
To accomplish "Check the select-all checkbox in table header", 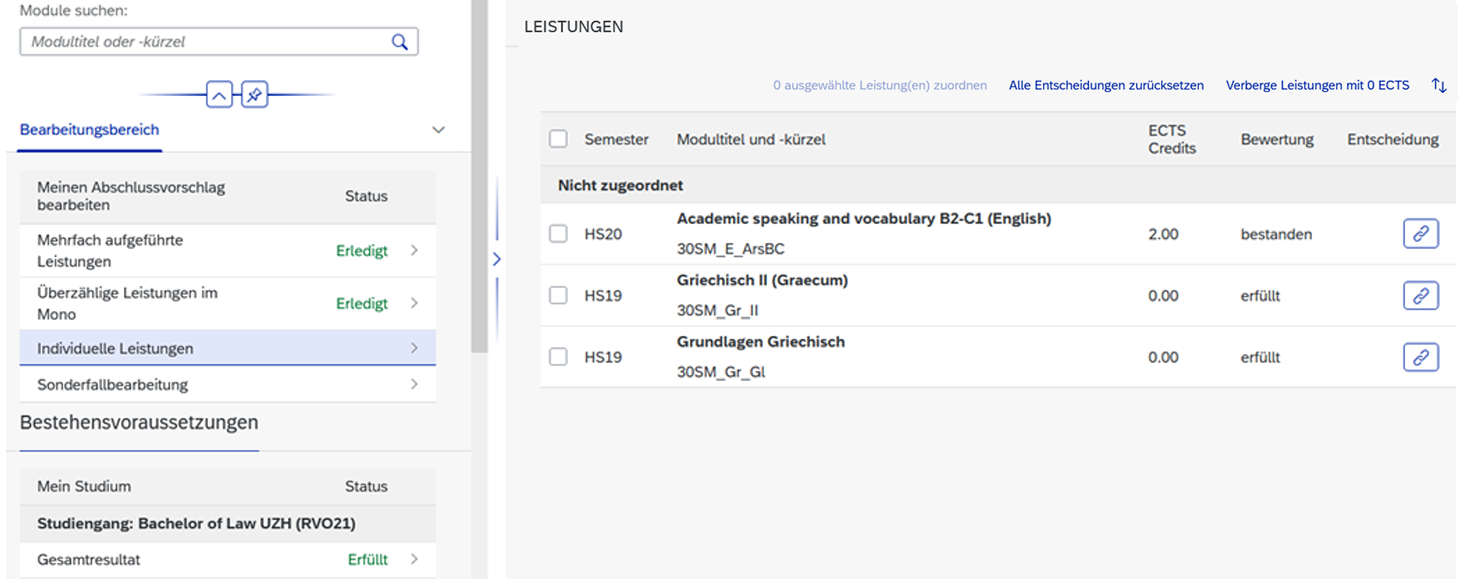I will tap(558, 140).
